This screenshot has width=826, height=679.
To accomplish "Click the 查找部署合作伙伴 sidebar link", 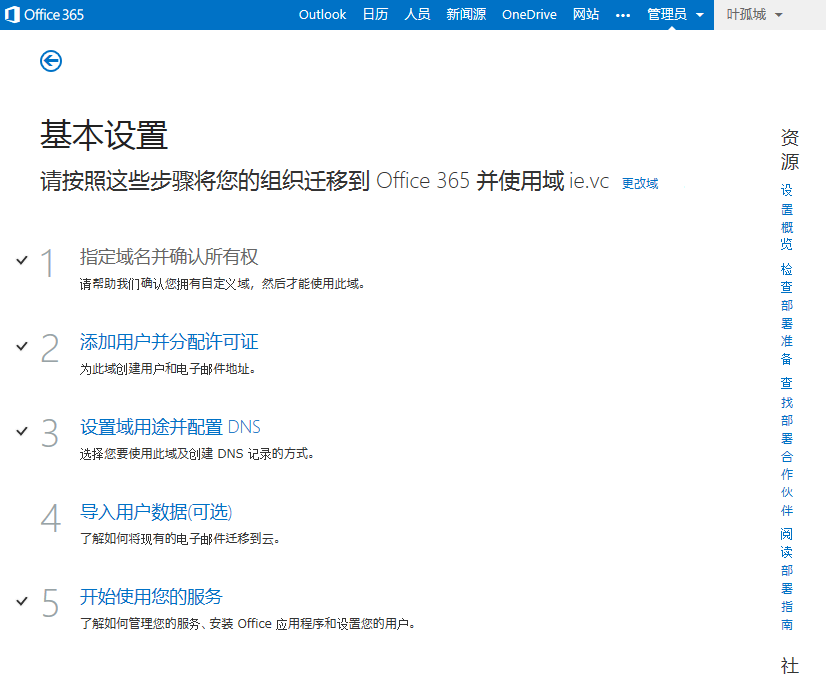I will (787, 446).
